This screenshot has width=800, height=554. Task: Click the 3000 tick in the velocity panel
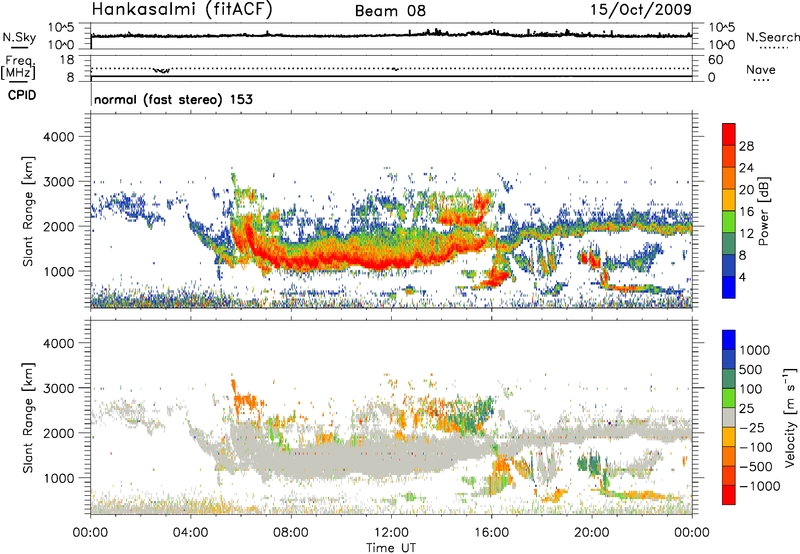[x=58, y=388]
